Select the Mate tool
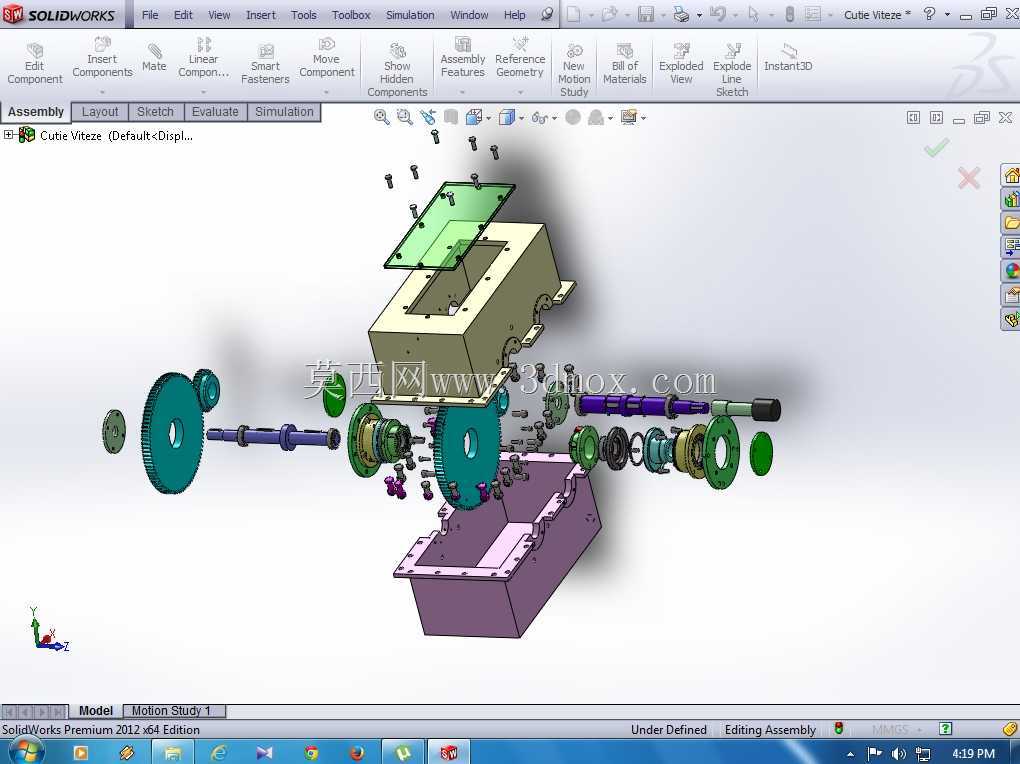 (x=154, y=57)
